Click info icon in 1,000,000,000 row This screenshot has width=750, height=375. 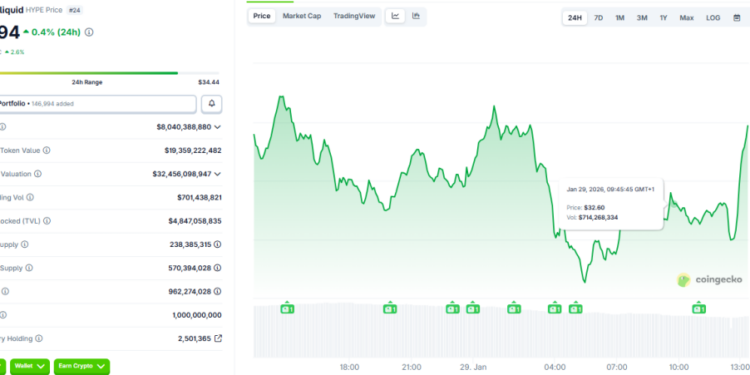(3, 315)
